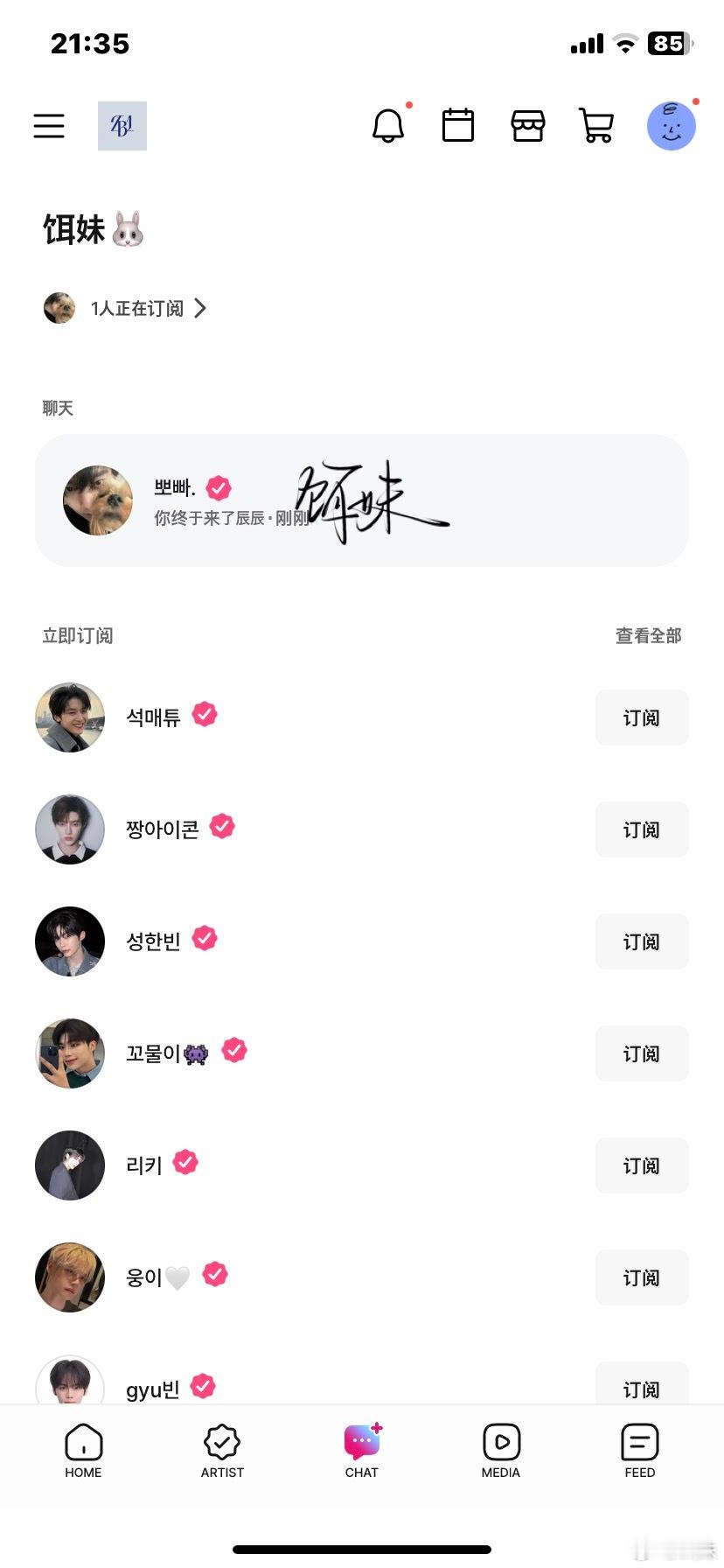Viewport: 724px width, 1568px height.
Task: Open the hamburger menu
Action: click(x=49, y=126)
